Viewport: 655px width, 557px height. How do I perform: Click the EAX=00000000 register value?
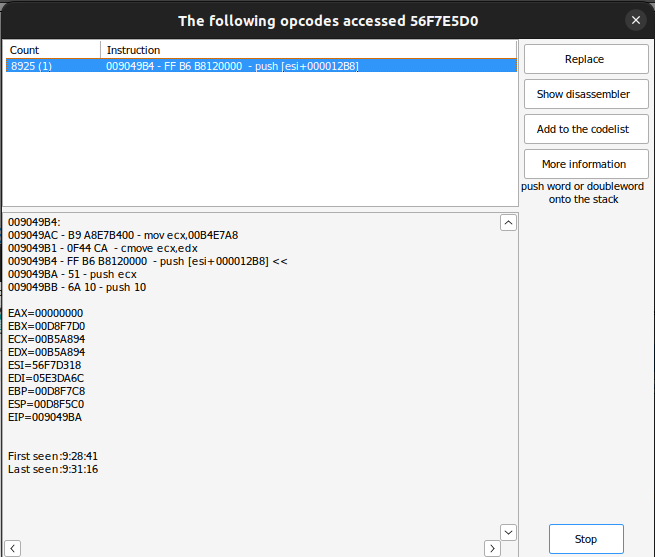(x=46, y=313)
